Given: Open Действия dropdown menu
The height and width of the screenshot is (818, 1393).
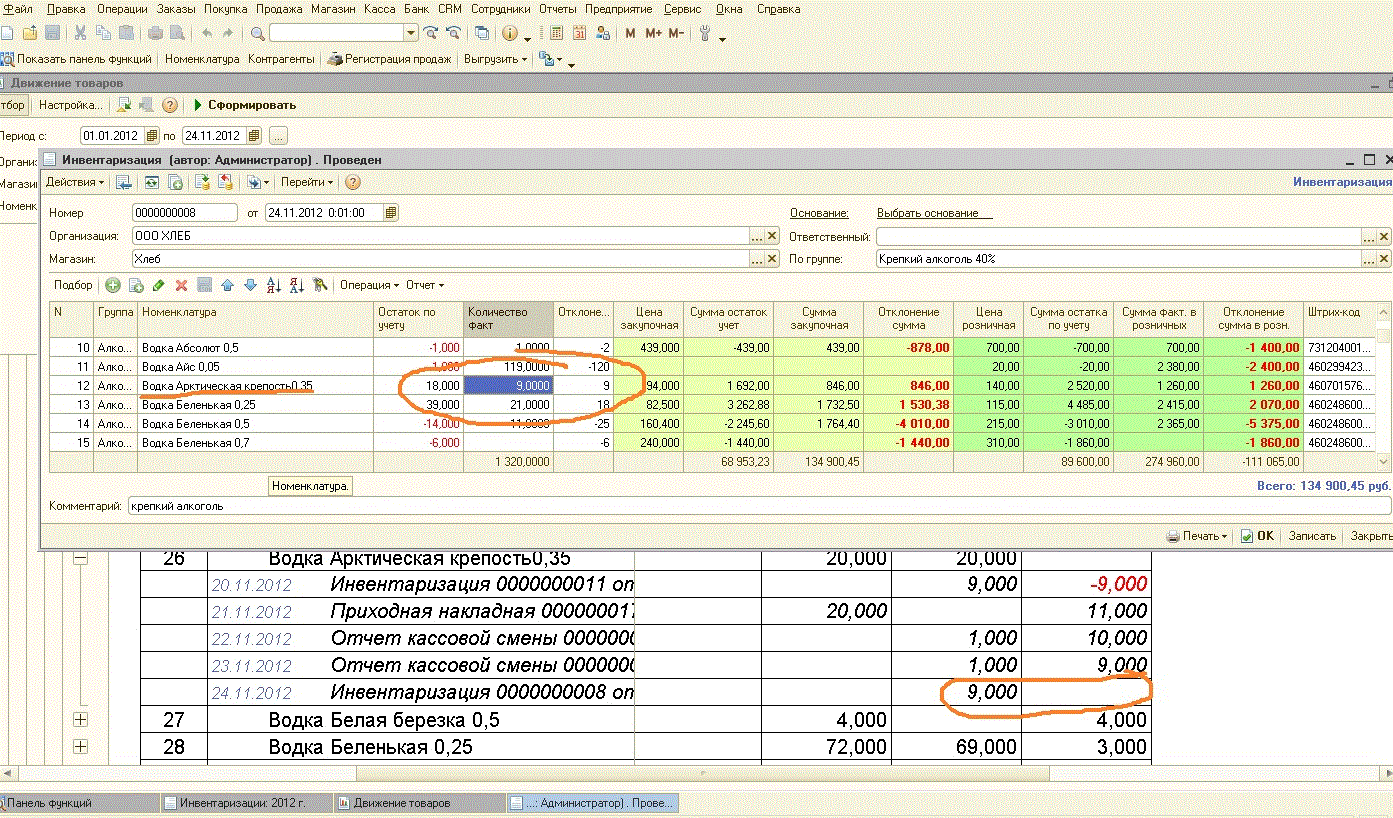Looking at the screenshot, I should pyautogui.click(x=76, y=182).
